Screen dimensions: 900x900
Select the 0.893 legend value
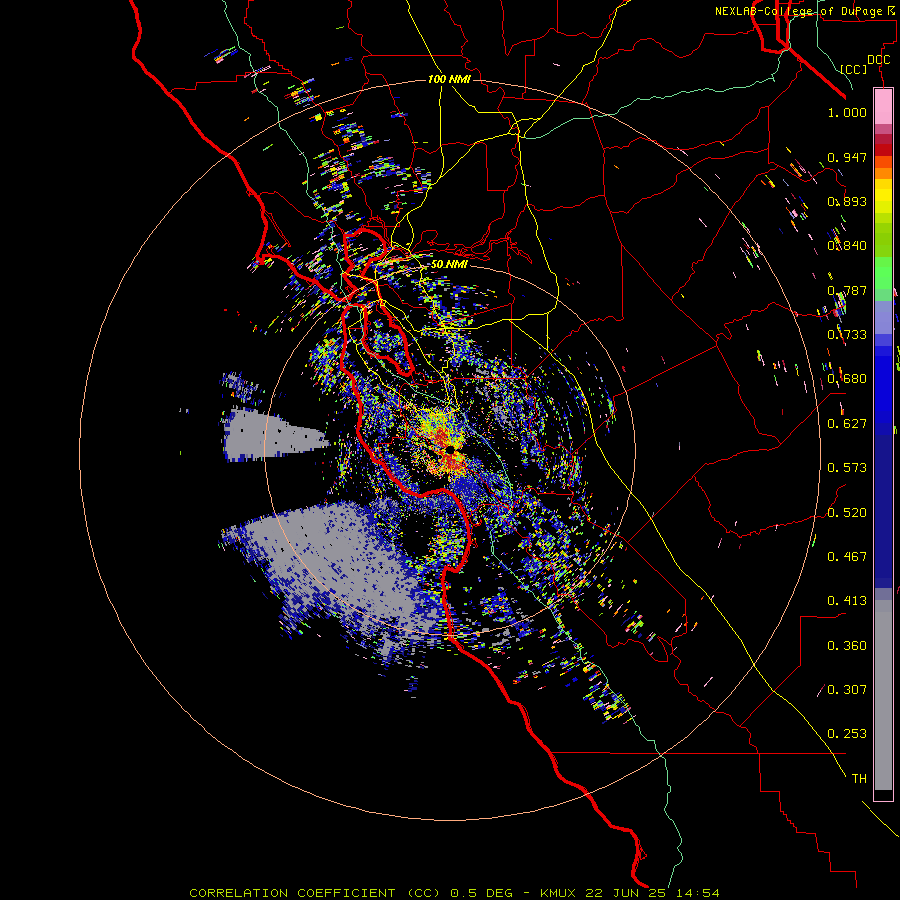coord(847,201)
